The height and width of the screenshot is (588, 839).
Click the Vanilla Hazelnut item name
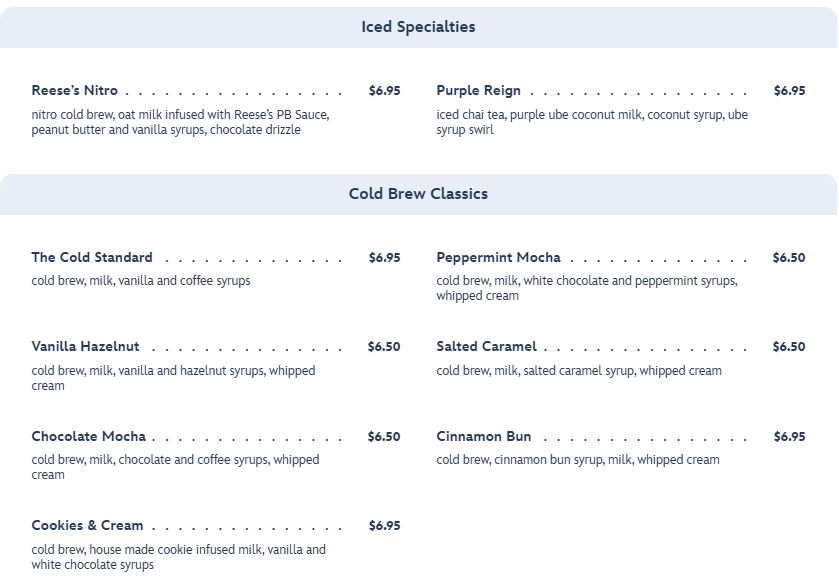pyautogui.click(x=85, y=347)
